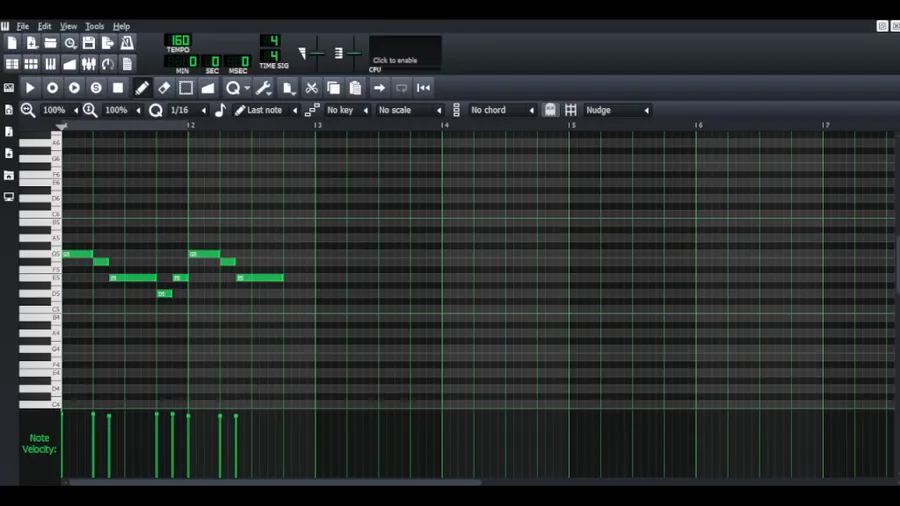Create a new project
This screenshot has width=900, height=506.
pos(12,43)
